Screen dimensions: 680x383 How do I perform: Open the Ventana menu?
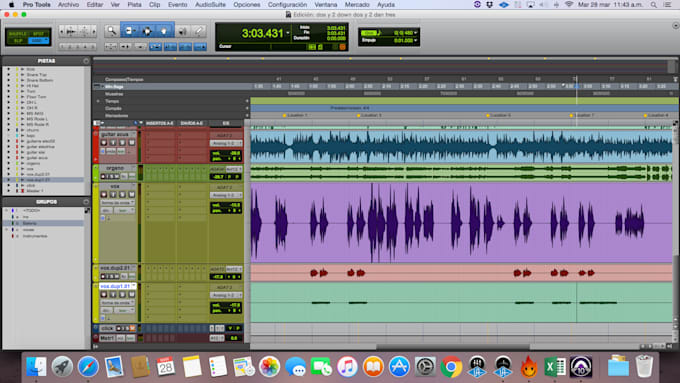coord(326,4)
